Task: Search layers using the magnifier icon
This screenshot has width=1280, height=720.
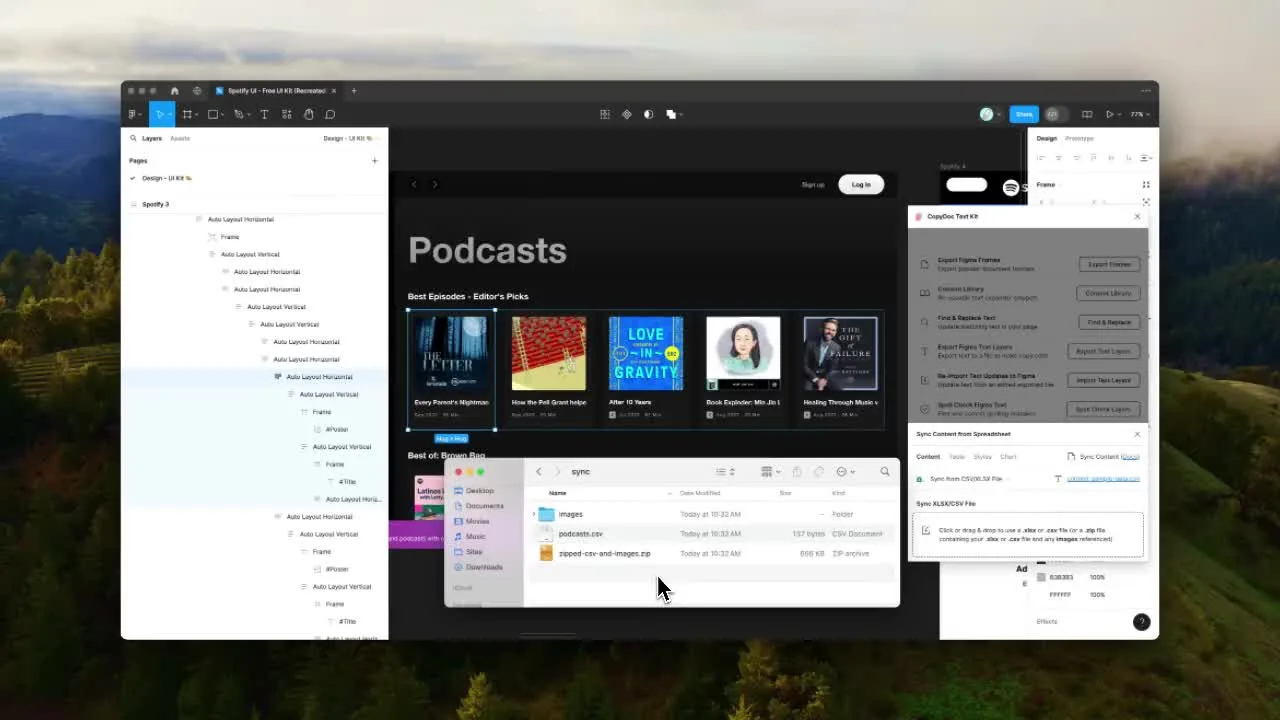Action: 133,139
